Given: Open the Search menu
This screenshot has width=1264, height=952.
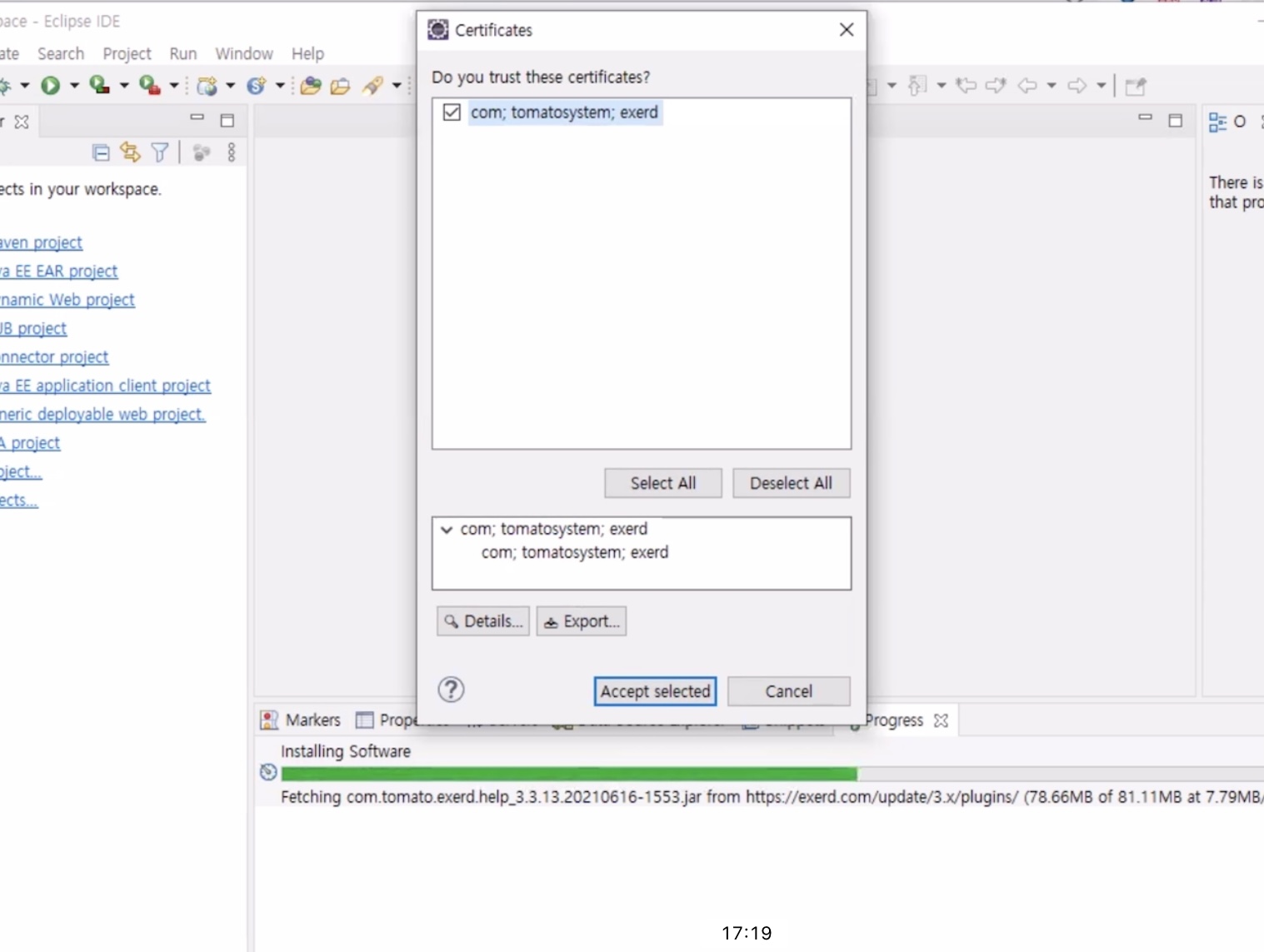Looking at the screenshot, I should pos(61,53).
